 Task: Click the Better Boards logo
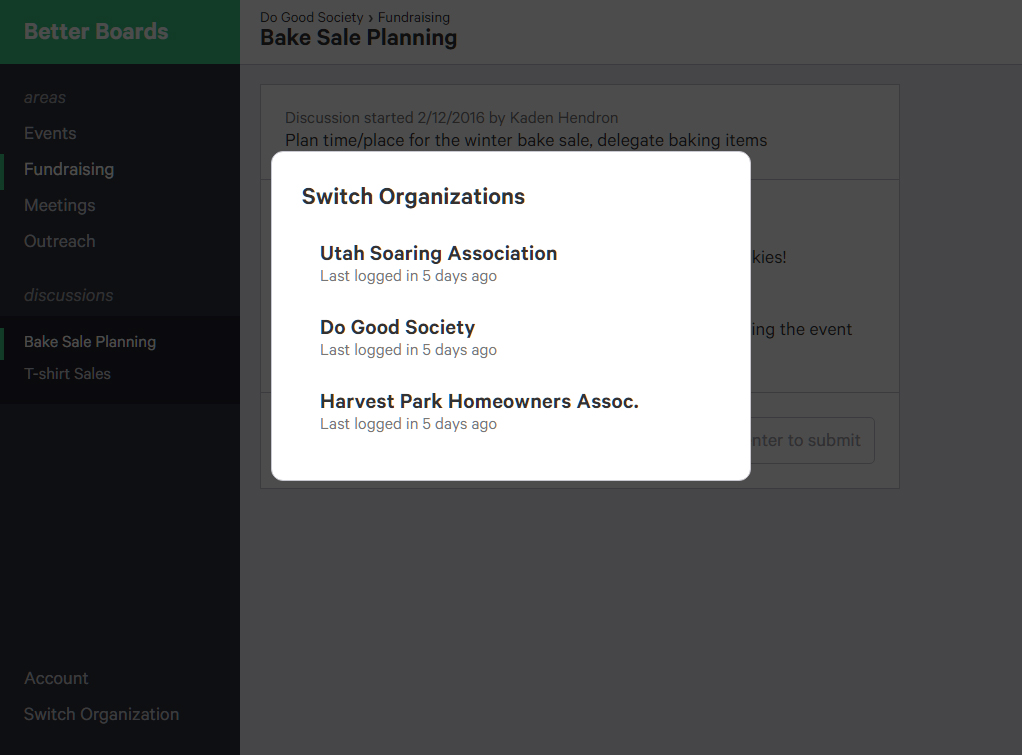coord(96,31)
